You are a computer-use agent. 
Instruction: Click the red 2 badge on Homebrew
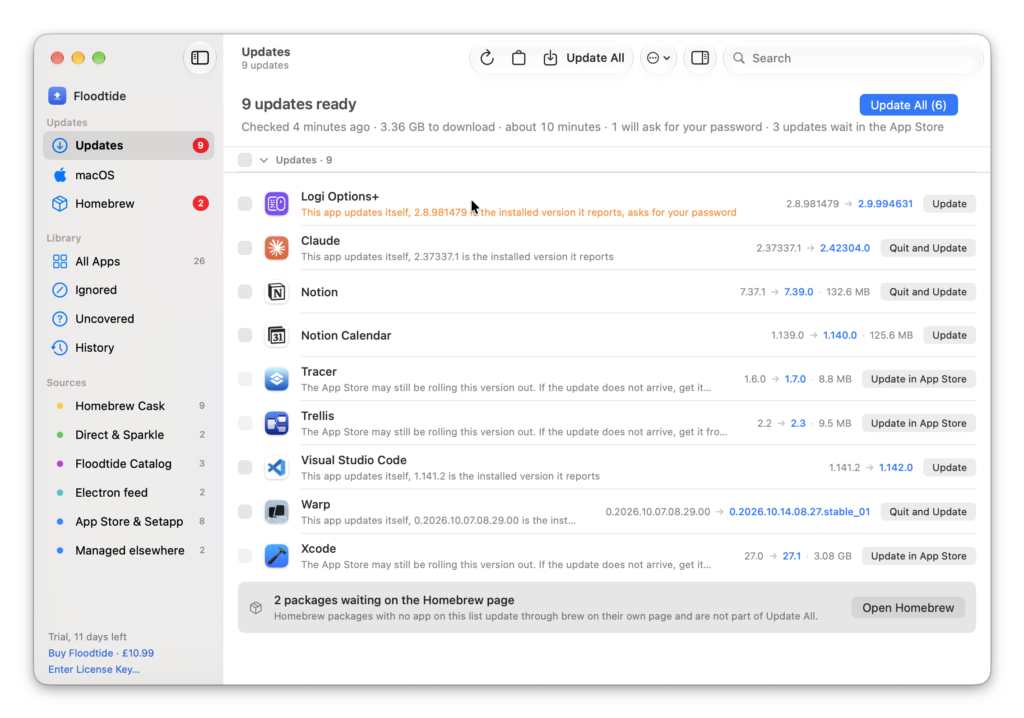[x=200, y=204]
